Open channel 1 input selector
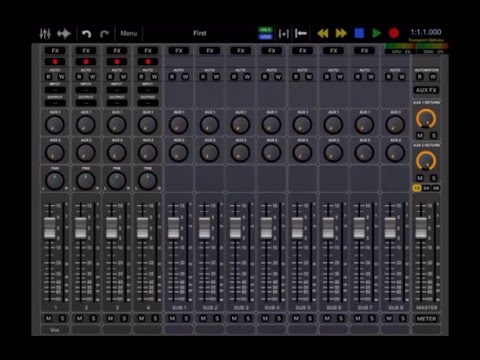Viewport: 480px width, 360px height. pyautogui.click(x=55, y=90)
